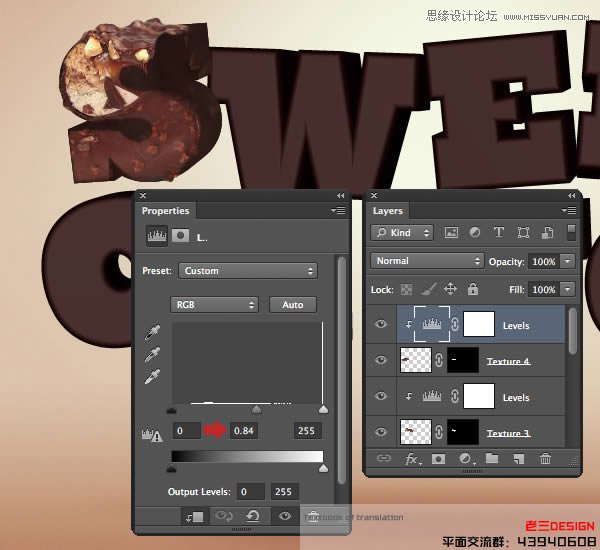Collapse the Properties panel double arrows
The image size is (600, 550).
click(341, 196)
